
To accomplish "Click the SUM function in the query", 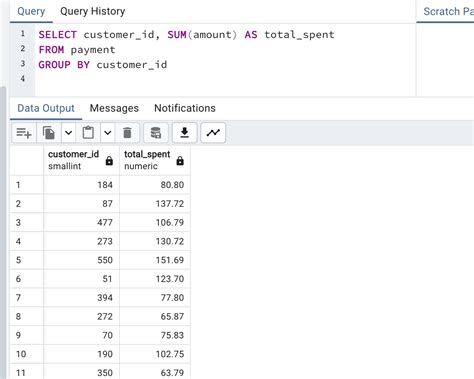I will (x=177, y=35).
